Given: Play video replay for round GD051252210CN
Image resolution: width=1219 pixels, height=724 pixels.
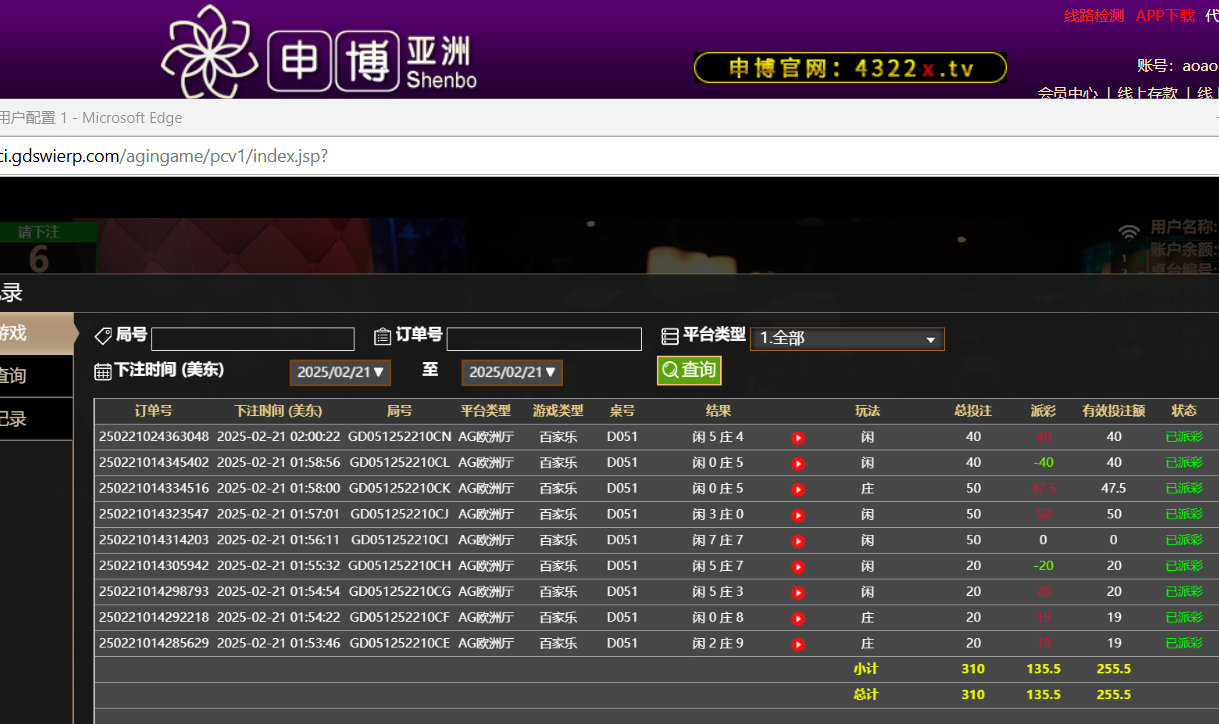Looking at the screenshot, I should click(798, 438).
